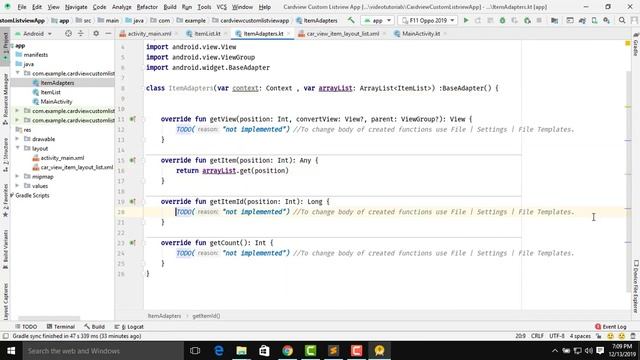
Task: Click the read-only lock icon in status bar
Action: [599, 336]
